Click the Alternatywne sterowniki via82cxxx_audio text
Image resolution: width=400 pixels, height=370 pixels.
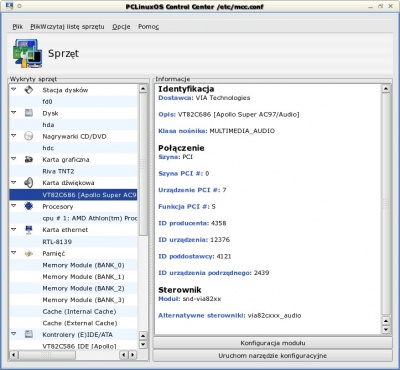coord(230,315)
